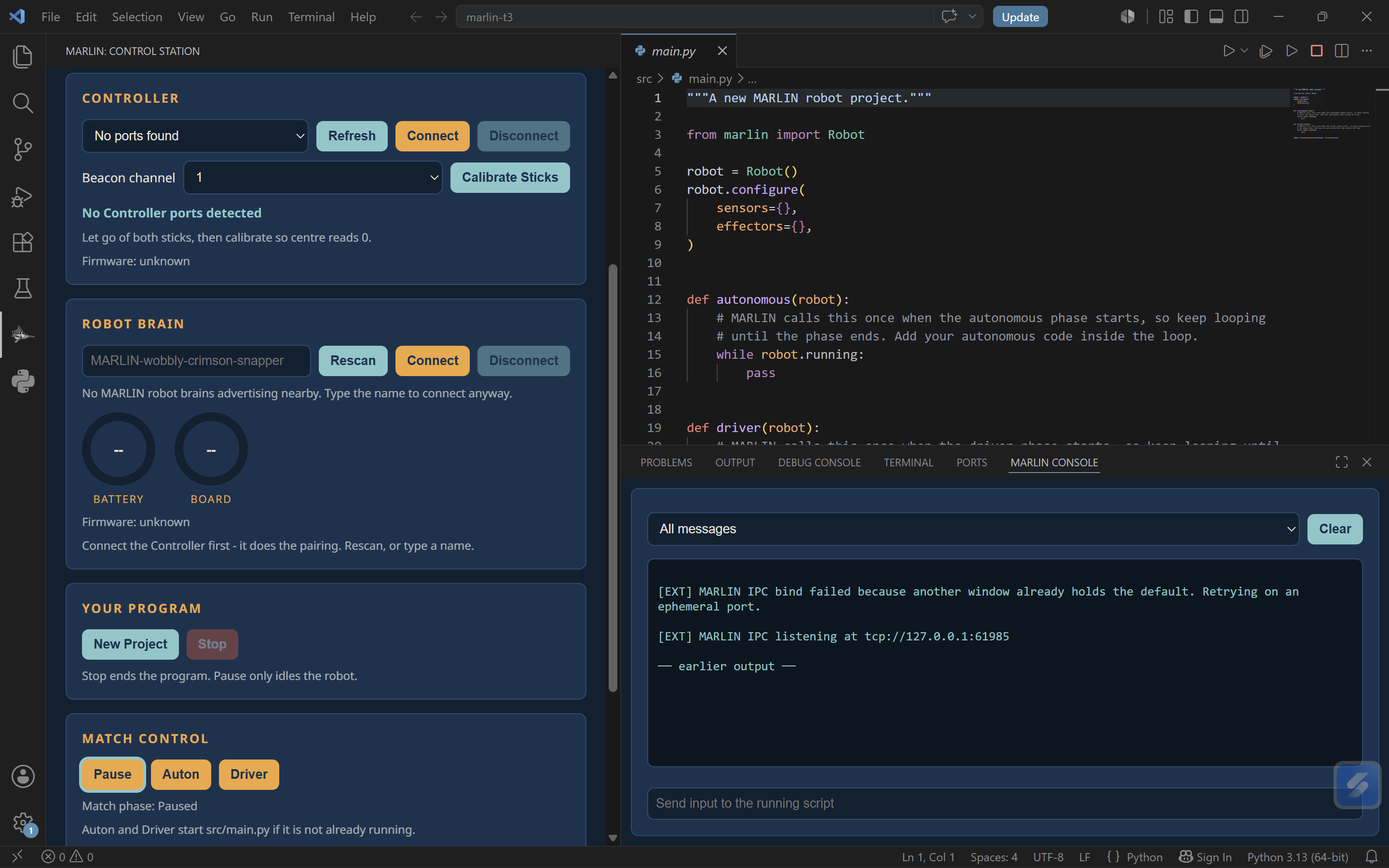Click the code minimap preview
The height and width of the screenshot is (868, 1389).
point(1332,114)
